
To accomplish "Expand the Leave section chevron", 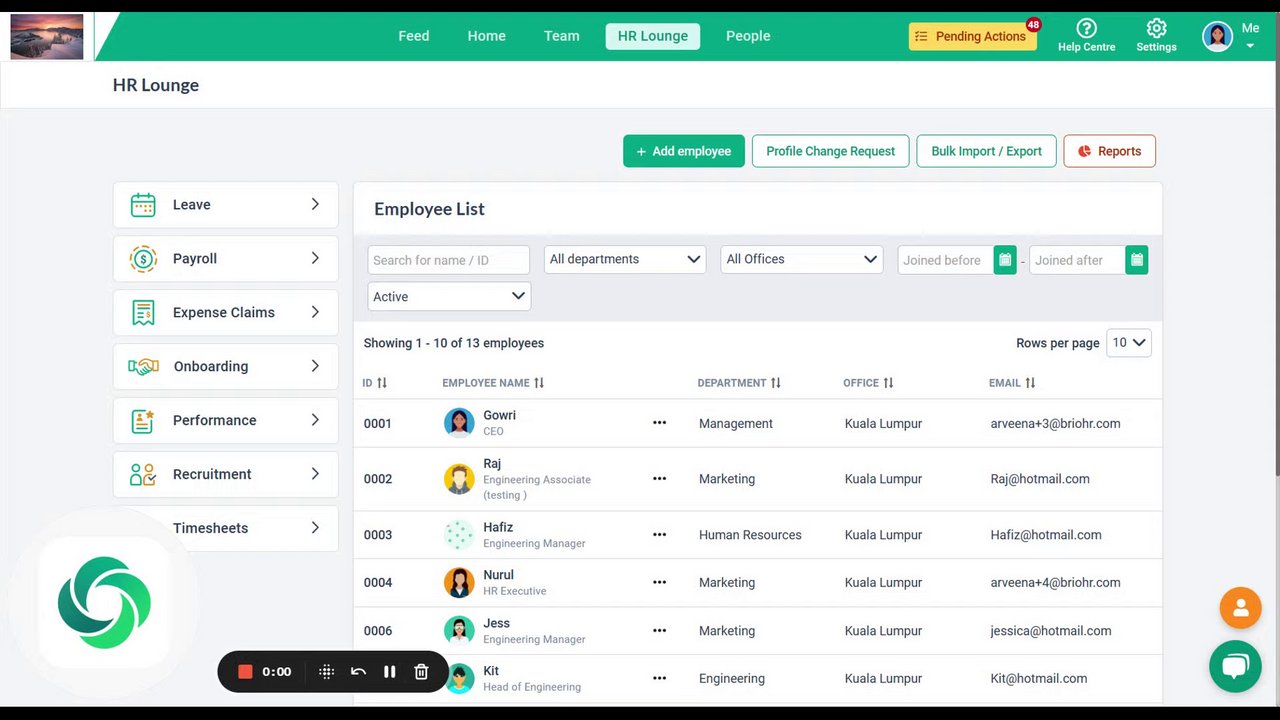I will [x=315, y=204].
